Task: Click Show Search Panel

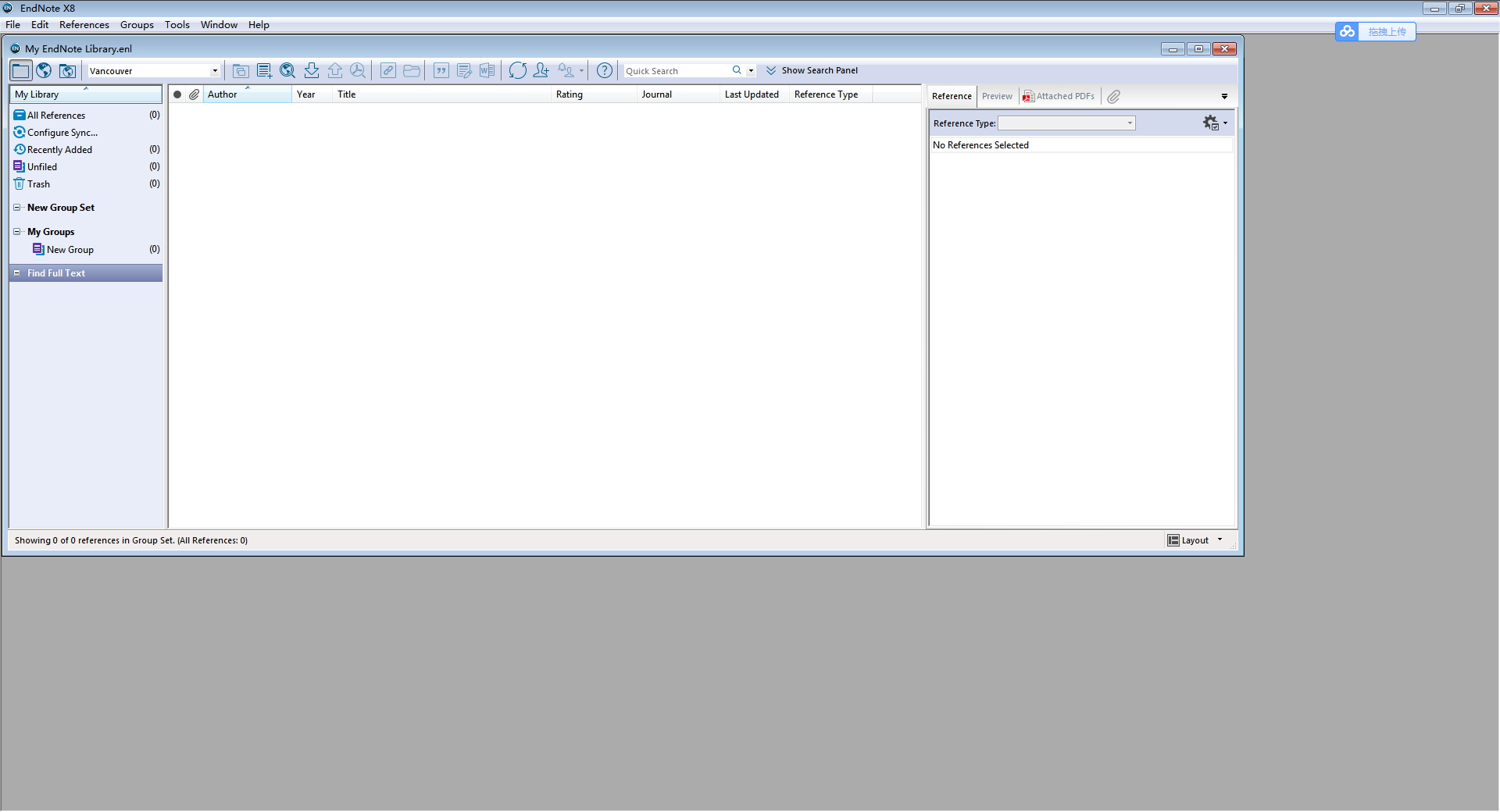Action: point(812,70)
